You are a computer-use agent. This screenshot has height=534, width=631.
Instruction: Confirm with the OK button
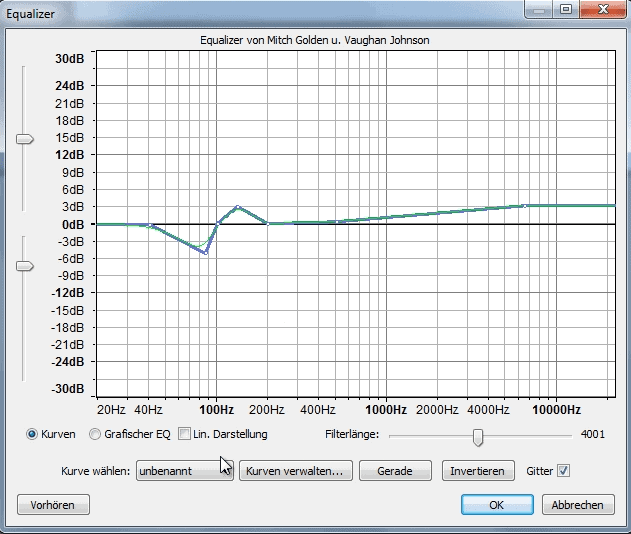497,505
